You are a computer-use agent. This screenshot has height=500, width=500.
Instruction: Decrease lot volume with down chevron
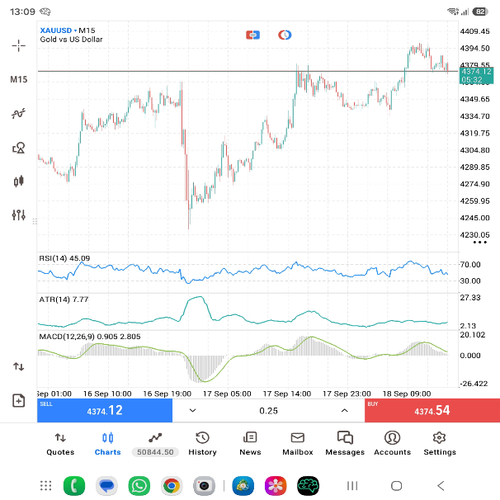click(x=193, y=410)
